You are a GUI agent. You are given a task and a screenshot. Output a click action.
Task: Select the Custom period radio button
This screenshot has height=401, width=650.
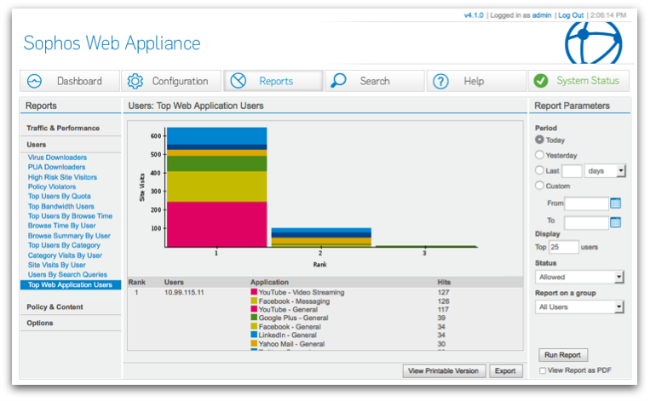click(x=539, y=185)
